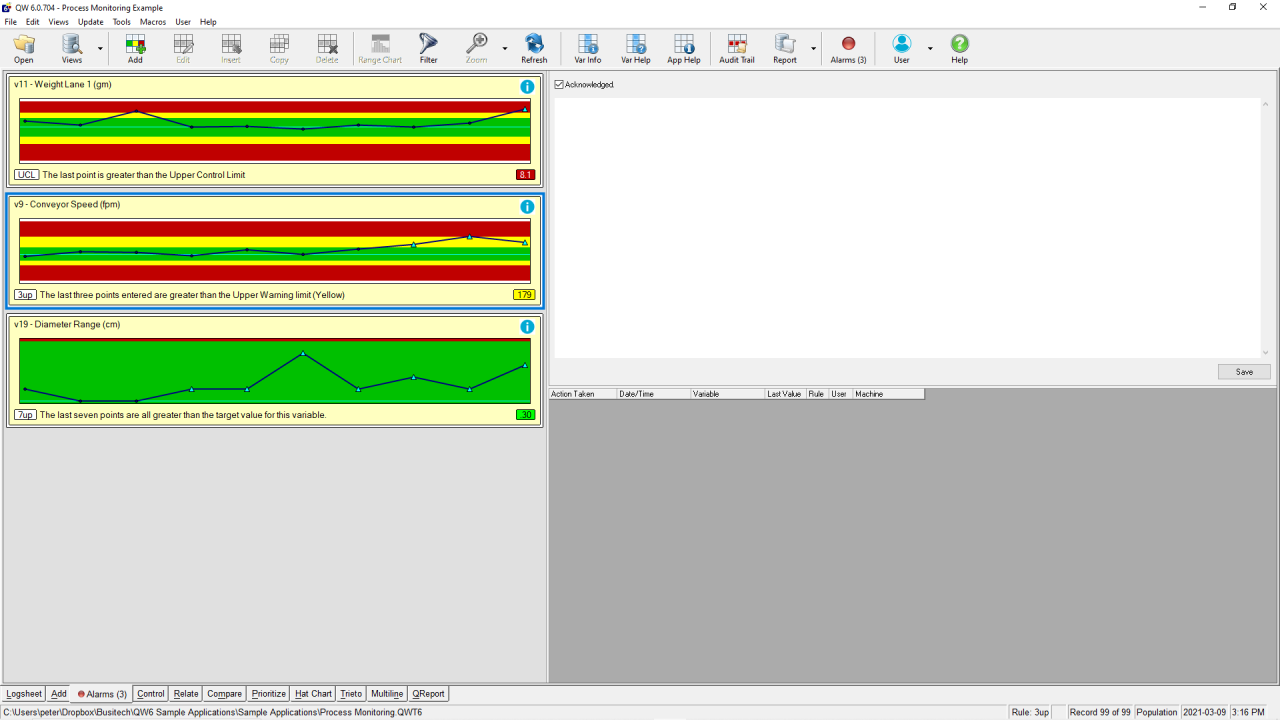Open Var Help in the toolbar

[x=636, y=48]
